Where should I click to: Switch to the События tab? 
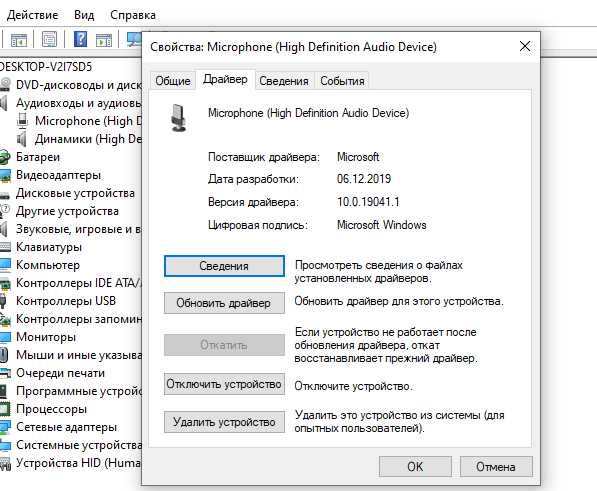[342, 81]
